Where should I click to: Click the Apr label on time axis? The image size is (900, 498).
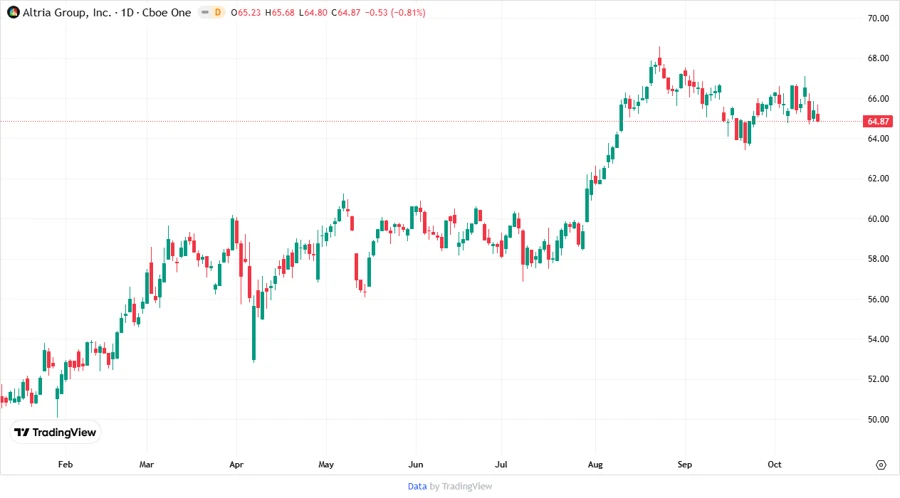(x=236, y=464)
